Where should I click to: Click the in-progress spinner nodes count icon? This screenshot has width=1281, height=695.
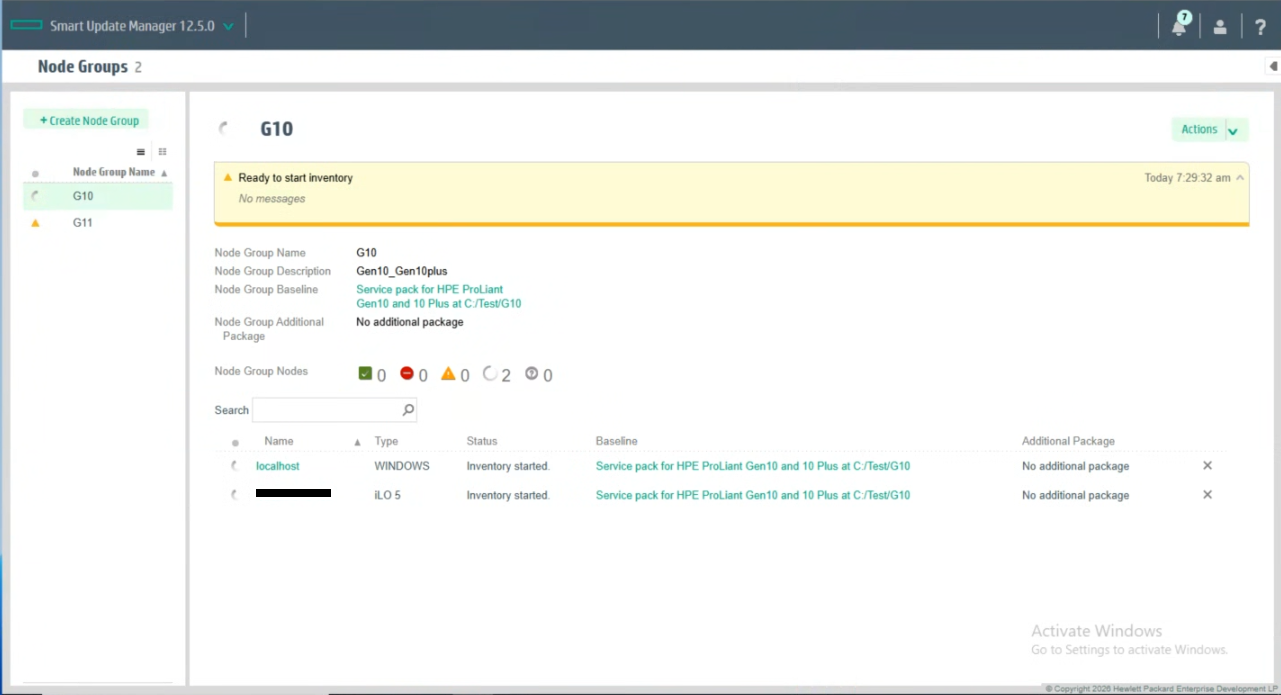coord(490,374)
